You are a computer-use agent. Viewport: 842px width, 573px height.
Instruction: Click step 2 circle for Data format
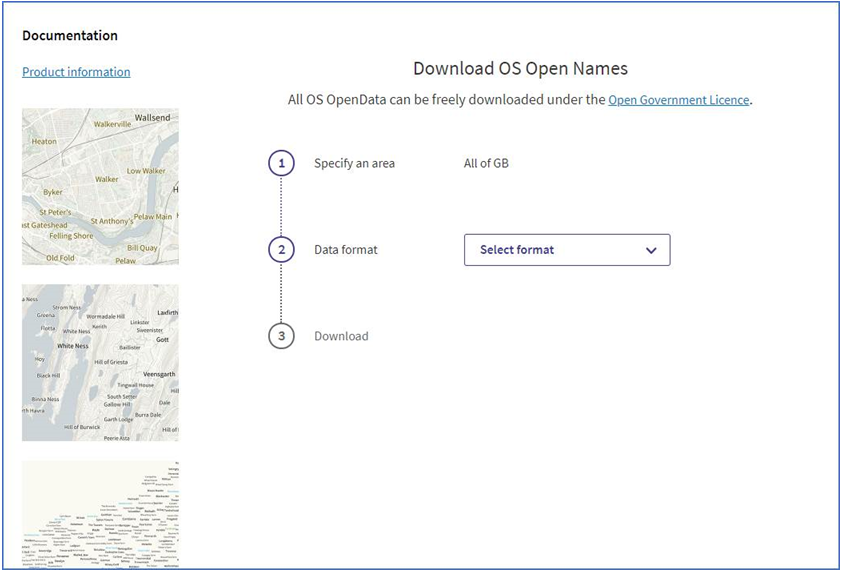[x=281, y=250]
